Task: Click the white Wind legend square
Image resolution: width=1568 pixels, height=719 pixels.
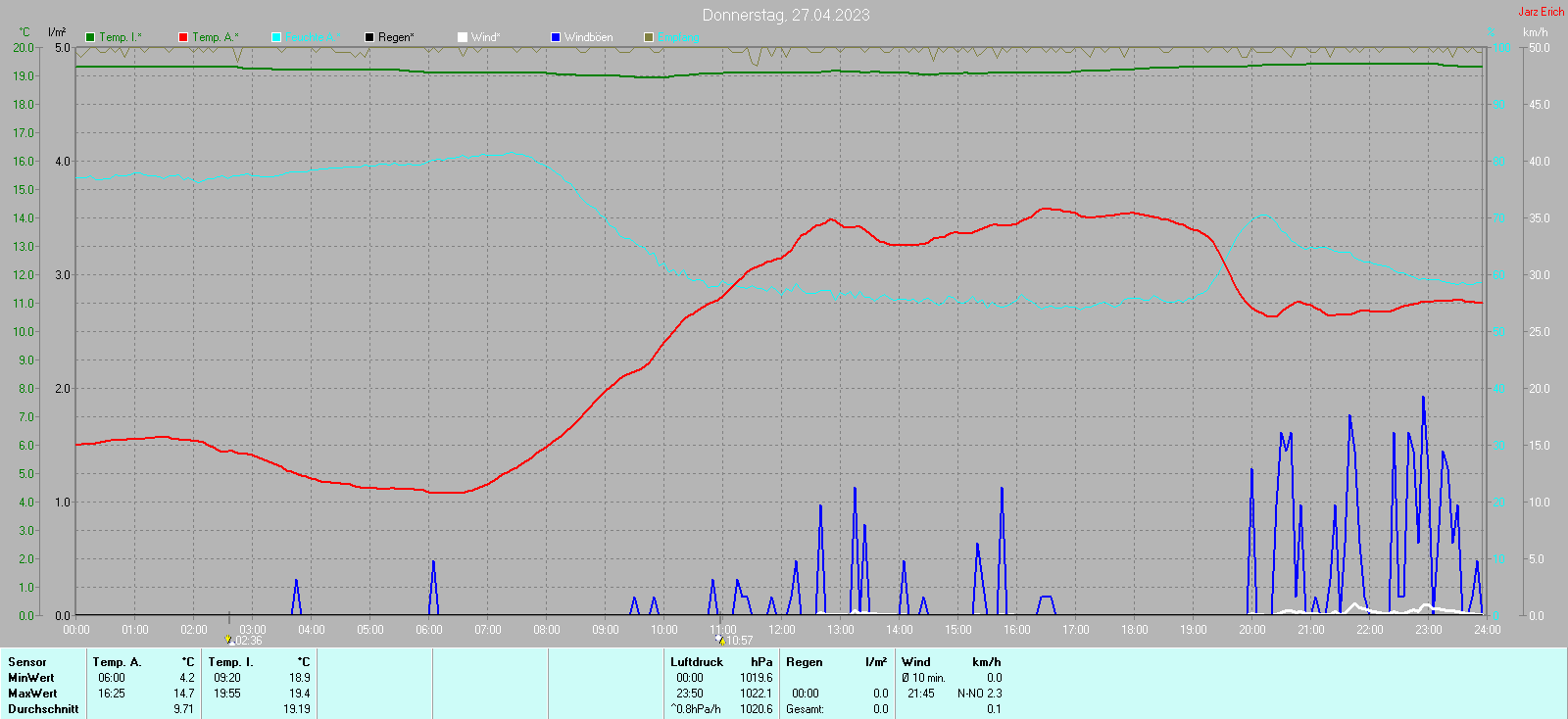Action: point(463,37)
